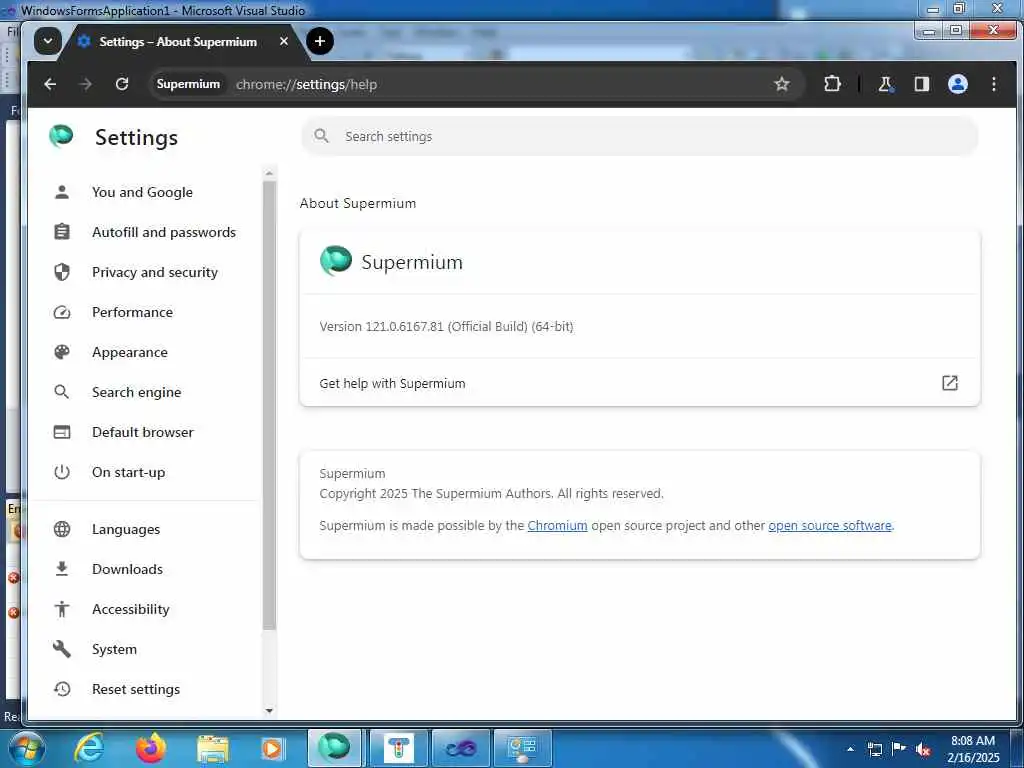Go back to previous page

(x=50, y=84)
